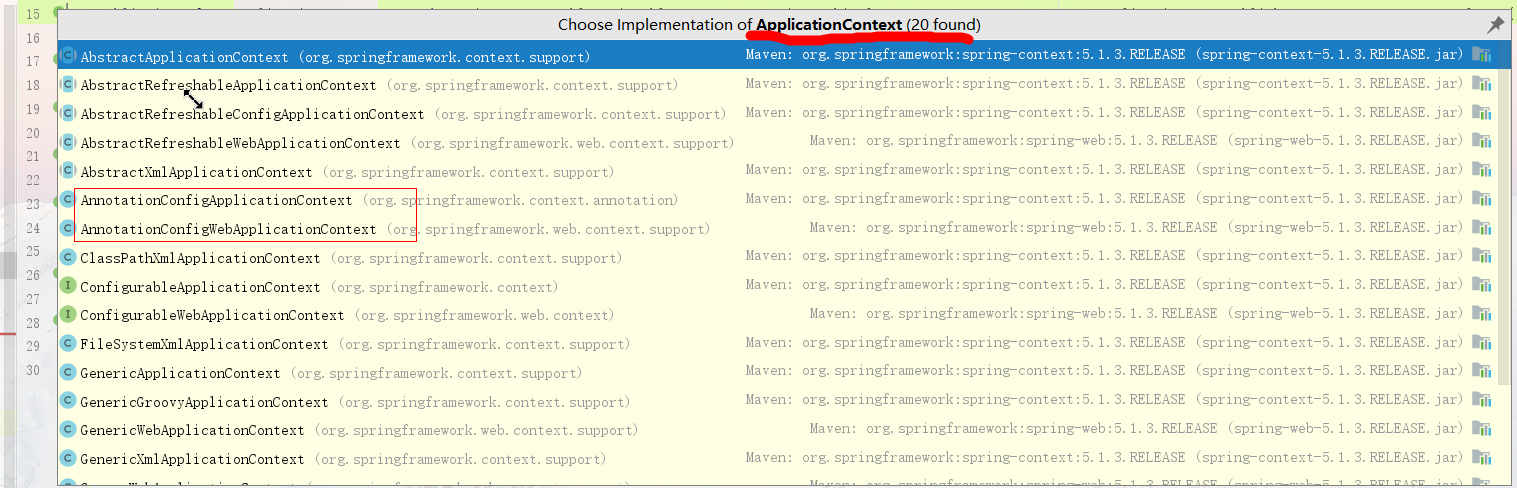Click the interface icon beside ConfigurableApplicationContext
The height and width of the screenshot is (488, 1517).
[68, 286]
